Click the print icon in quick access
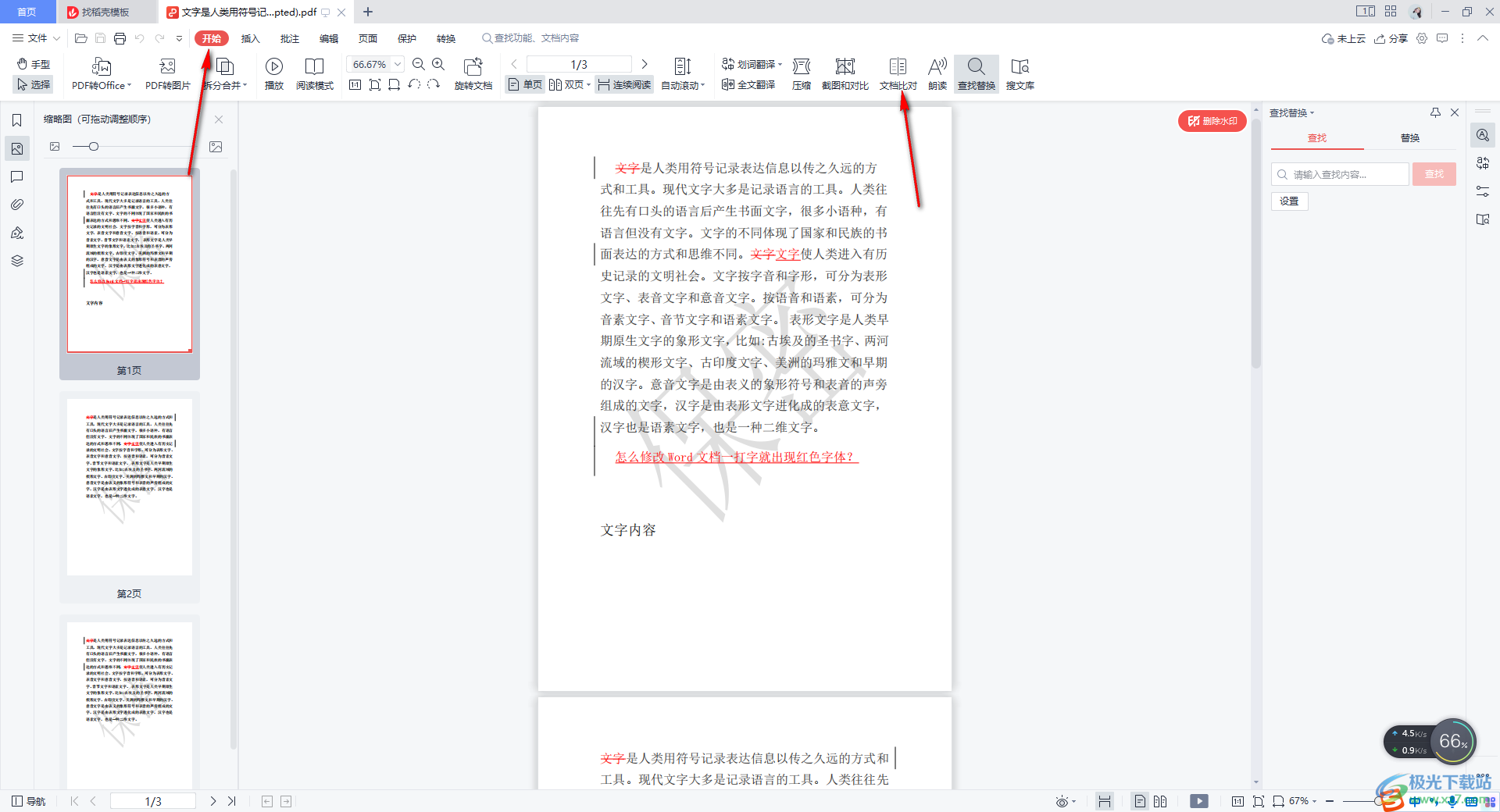 tap(120, 38)
